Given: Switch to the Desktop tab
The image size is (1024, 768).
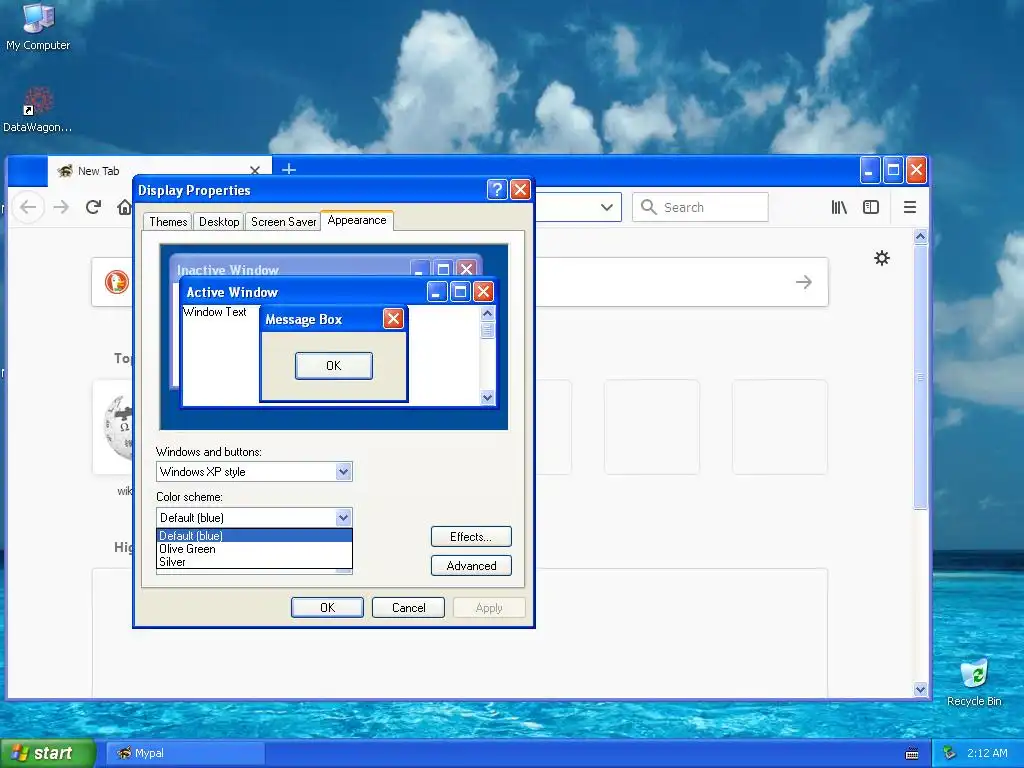Looking at the screenshot, I should [219, 221].
